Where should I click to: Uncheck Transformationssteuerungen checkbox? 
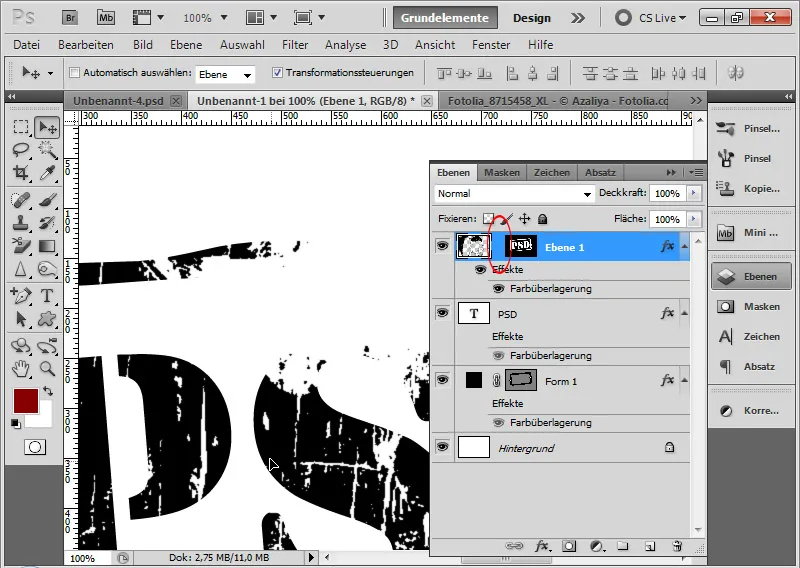tap(277, 72)
